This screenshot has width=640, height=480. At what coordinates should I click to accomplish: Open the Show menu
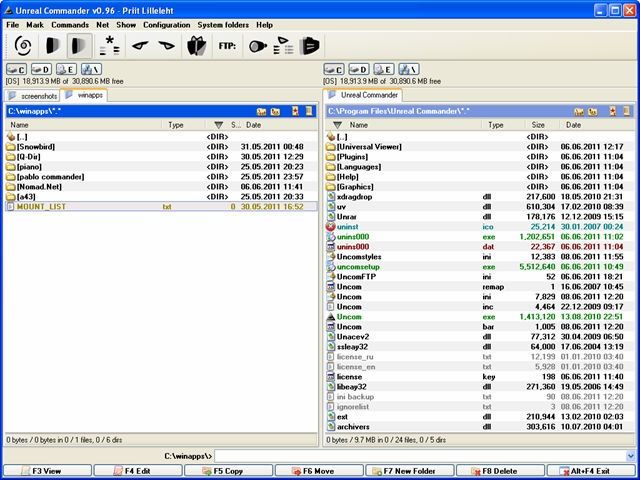point(126,25)
